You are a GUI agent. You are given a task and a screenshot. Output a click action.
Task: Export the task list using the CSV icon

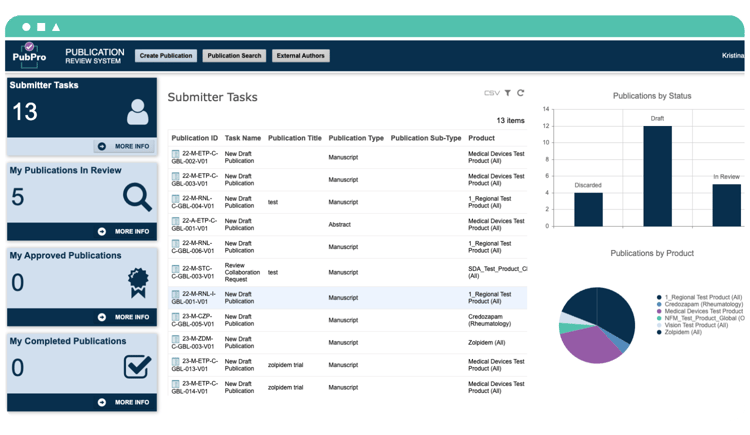tap(491, 93)
